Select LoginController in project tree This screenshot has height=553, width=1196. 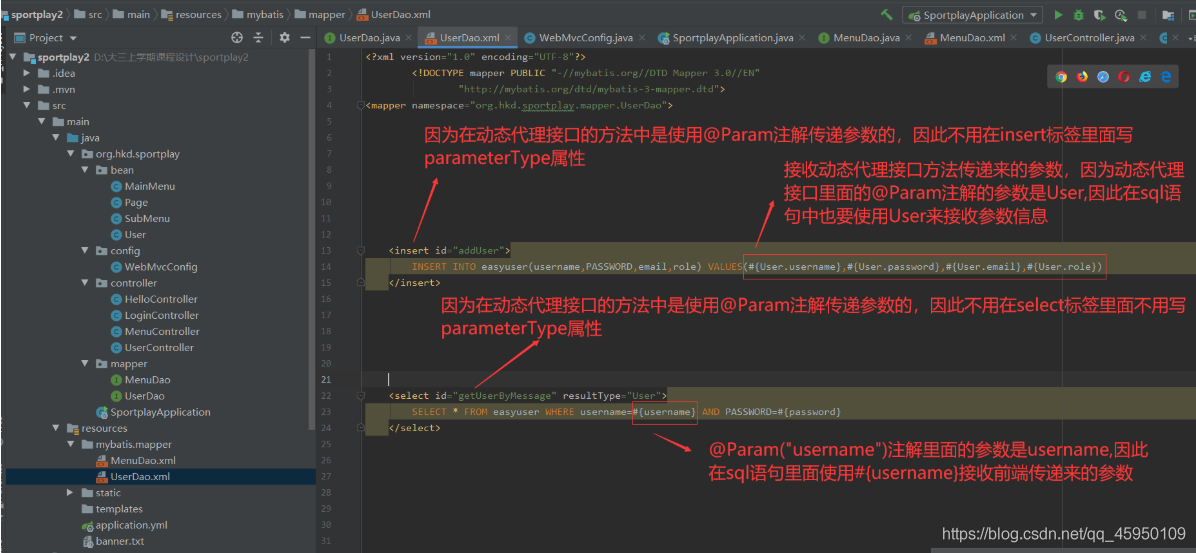click(x=154, y=315)
